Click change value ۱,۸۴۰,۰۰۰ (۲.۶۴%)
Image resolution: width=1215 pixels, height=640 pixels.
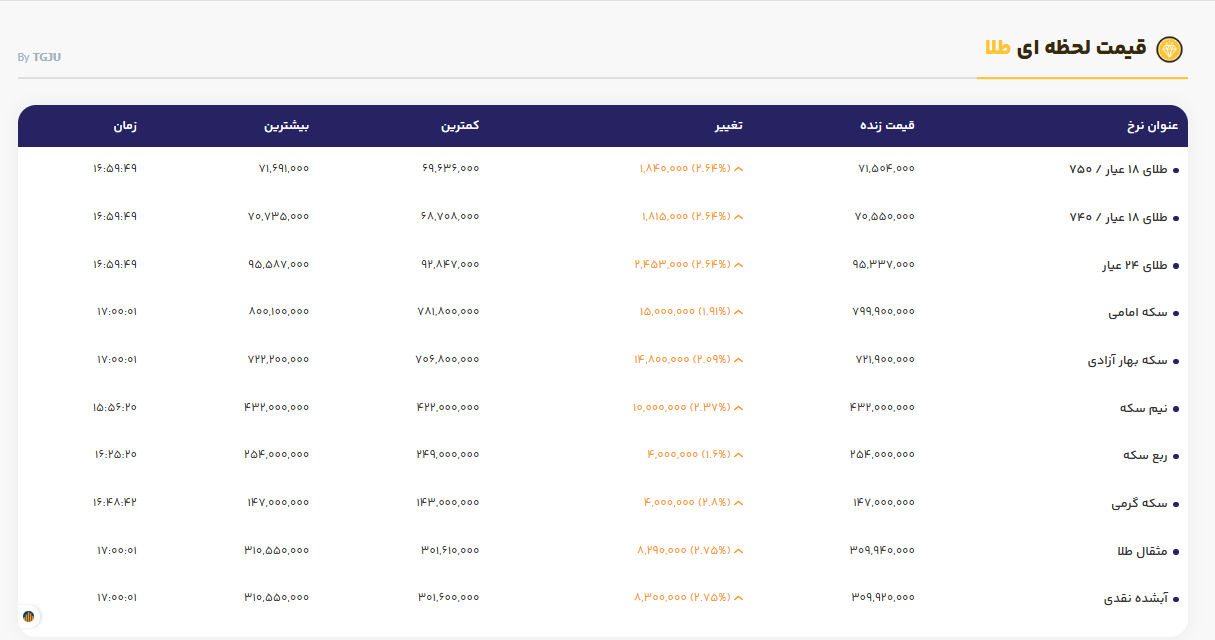pyautogui.click(x=685, y=169)
